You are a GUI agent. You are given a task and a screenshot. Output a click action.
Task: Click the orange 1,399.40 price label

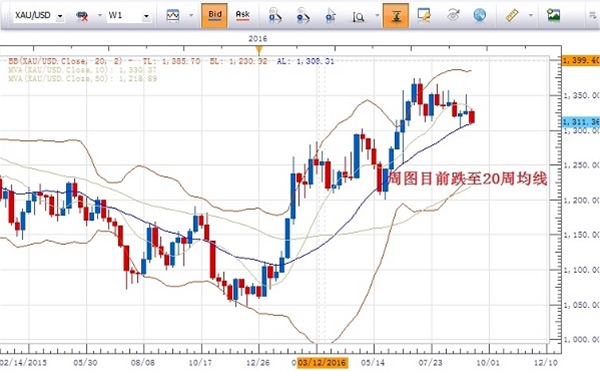click(x=580, y=60)
